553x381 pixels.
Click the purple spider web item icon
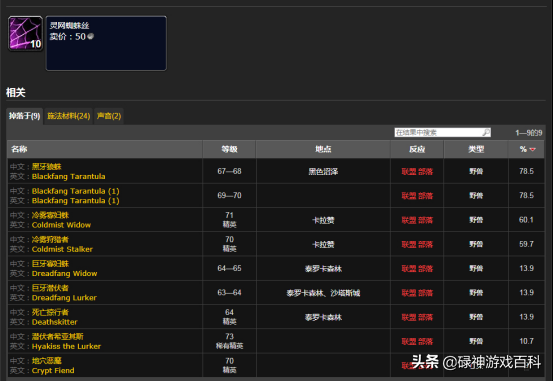tap(25, 34)
